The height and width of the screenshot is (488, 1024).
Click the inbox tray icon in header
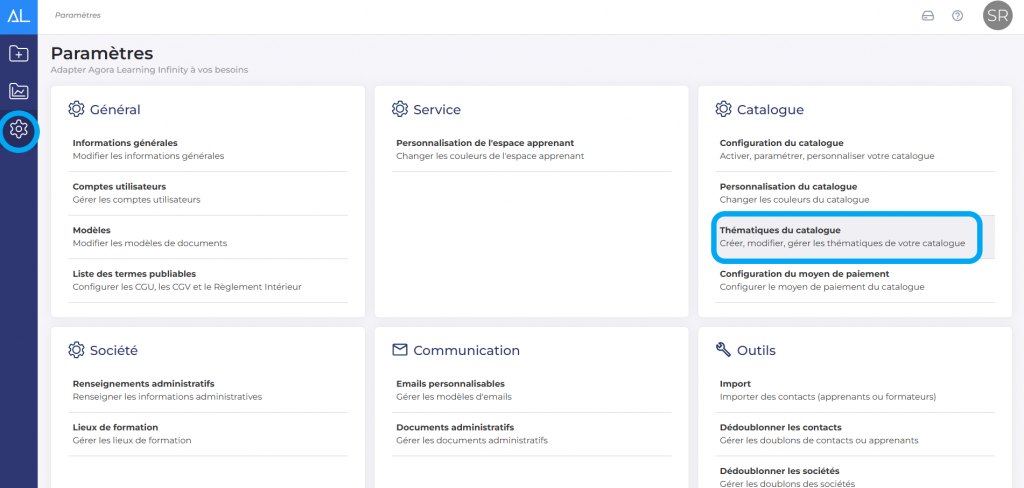927,16
